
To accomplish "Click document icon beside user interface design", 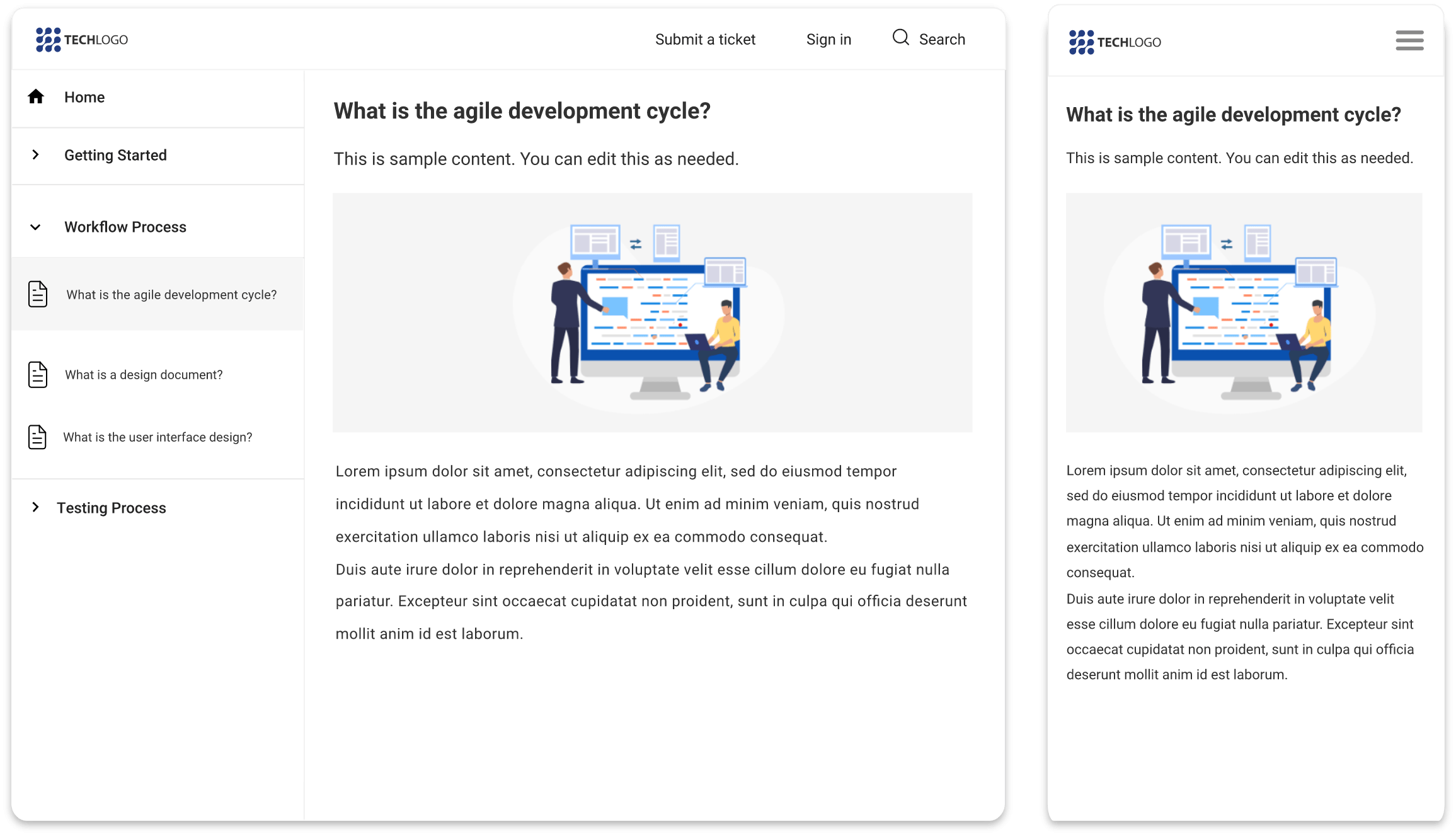I will pyautogui.click(x=38, y=437).
